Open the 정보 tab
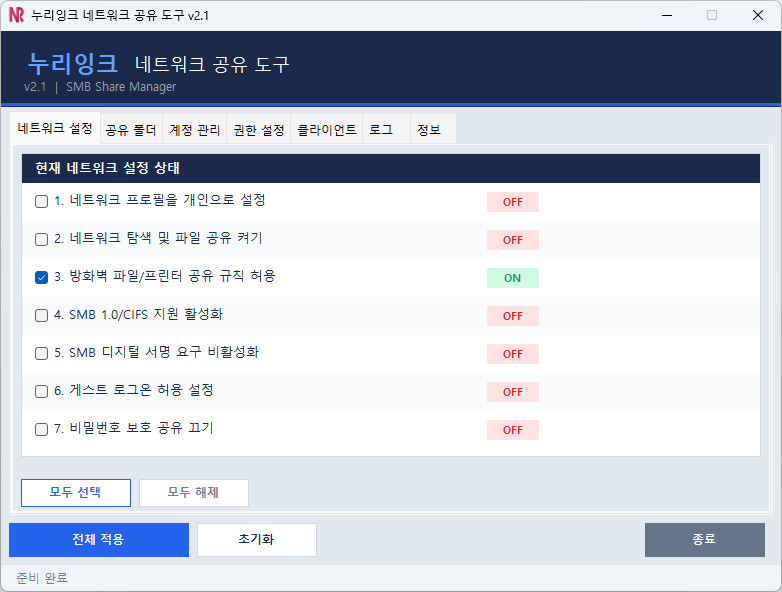Image resolution: width=782 pixels, height=592 pixels. 428,130
